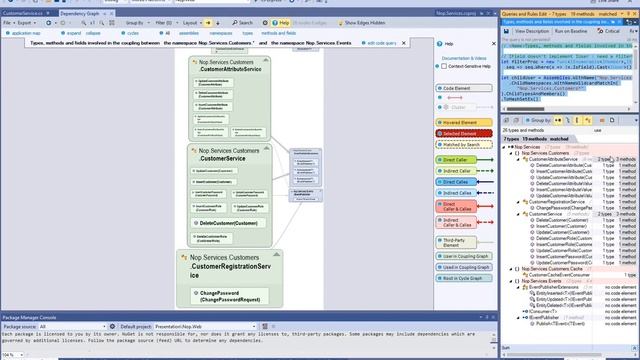640x360 pixels.
Task: Collapse the CustomerService graph box
Action: coord(267,149)
